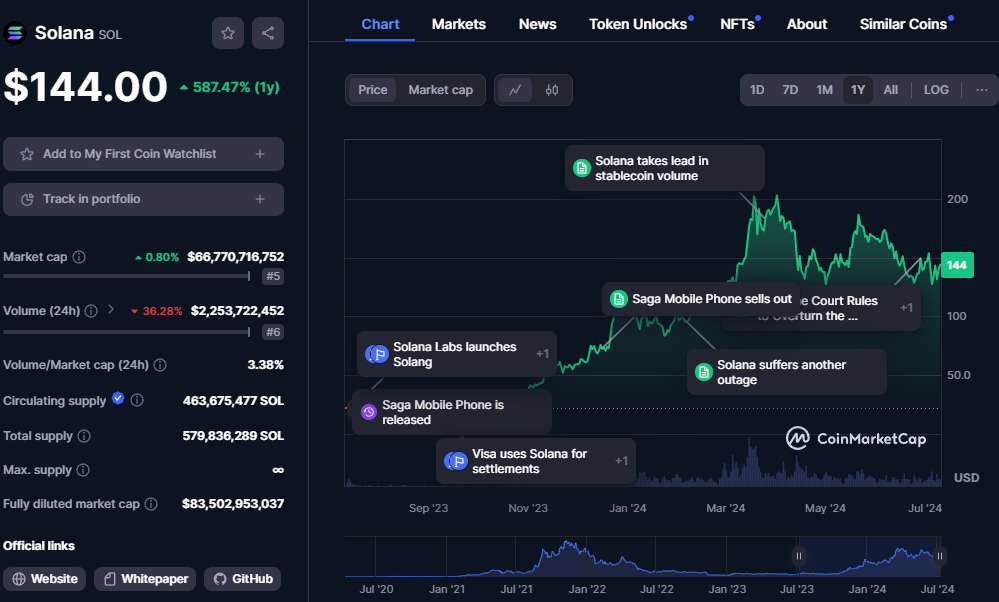Switch to Markets tab
This screenshot has width=999, height=602.
(459, 24)
